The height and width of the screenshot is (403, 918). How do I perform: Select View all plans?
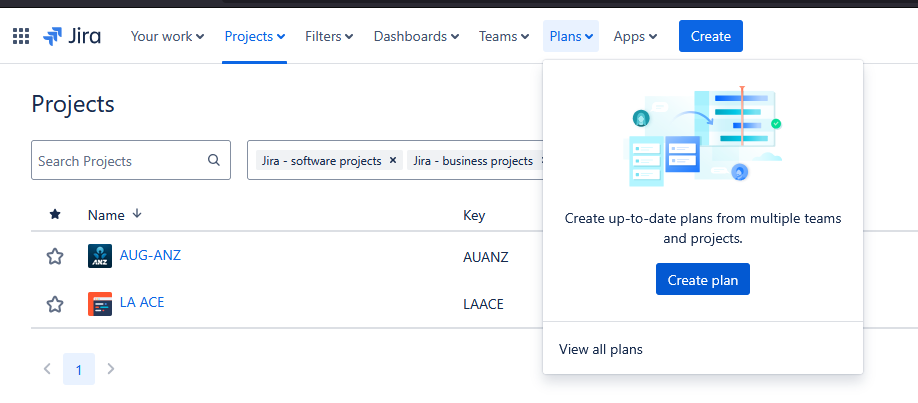coord(601,350)
